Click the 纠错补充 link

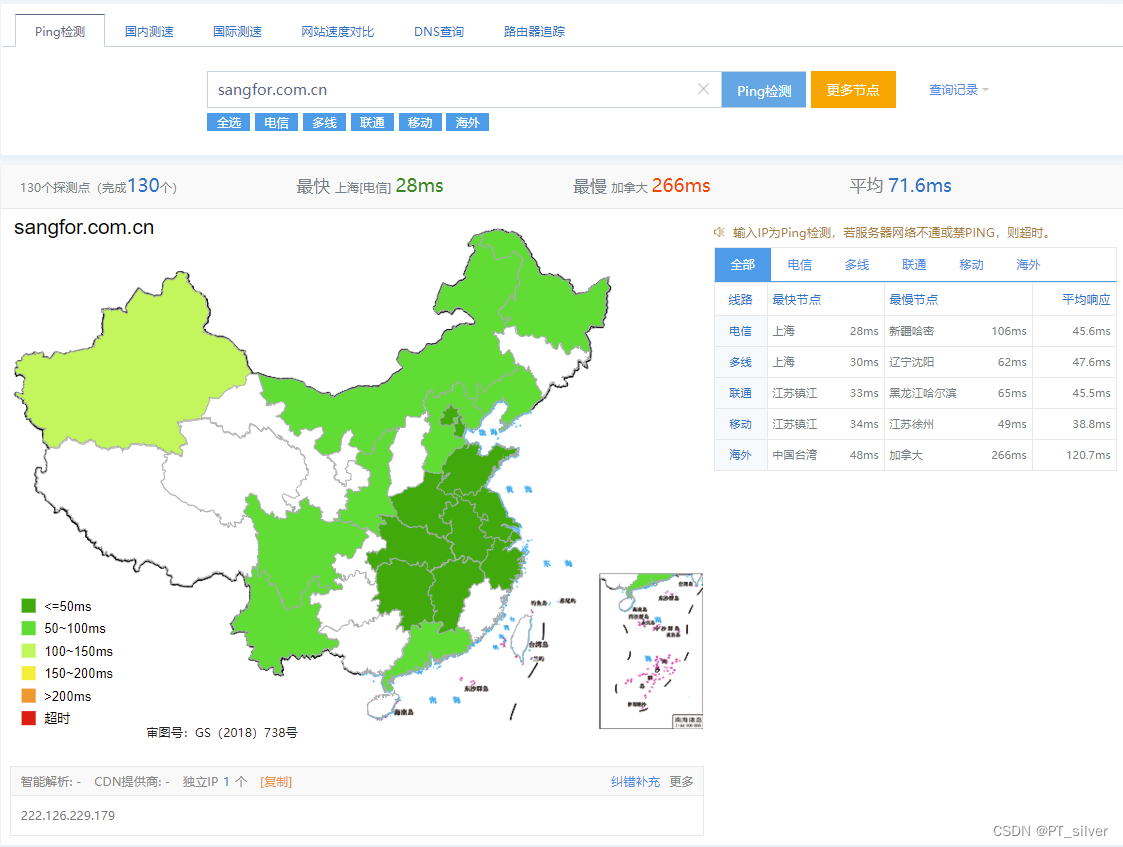coord(635,782)
